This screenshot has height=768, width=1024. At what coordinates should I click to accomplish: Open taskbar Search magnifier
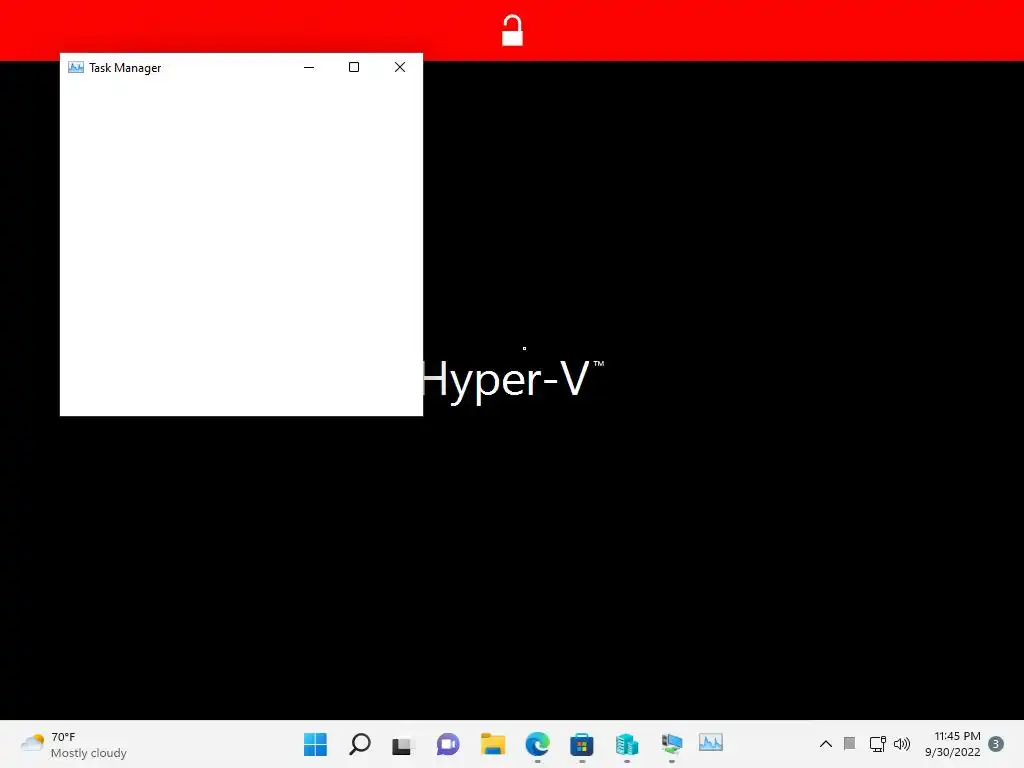[360, 744]
